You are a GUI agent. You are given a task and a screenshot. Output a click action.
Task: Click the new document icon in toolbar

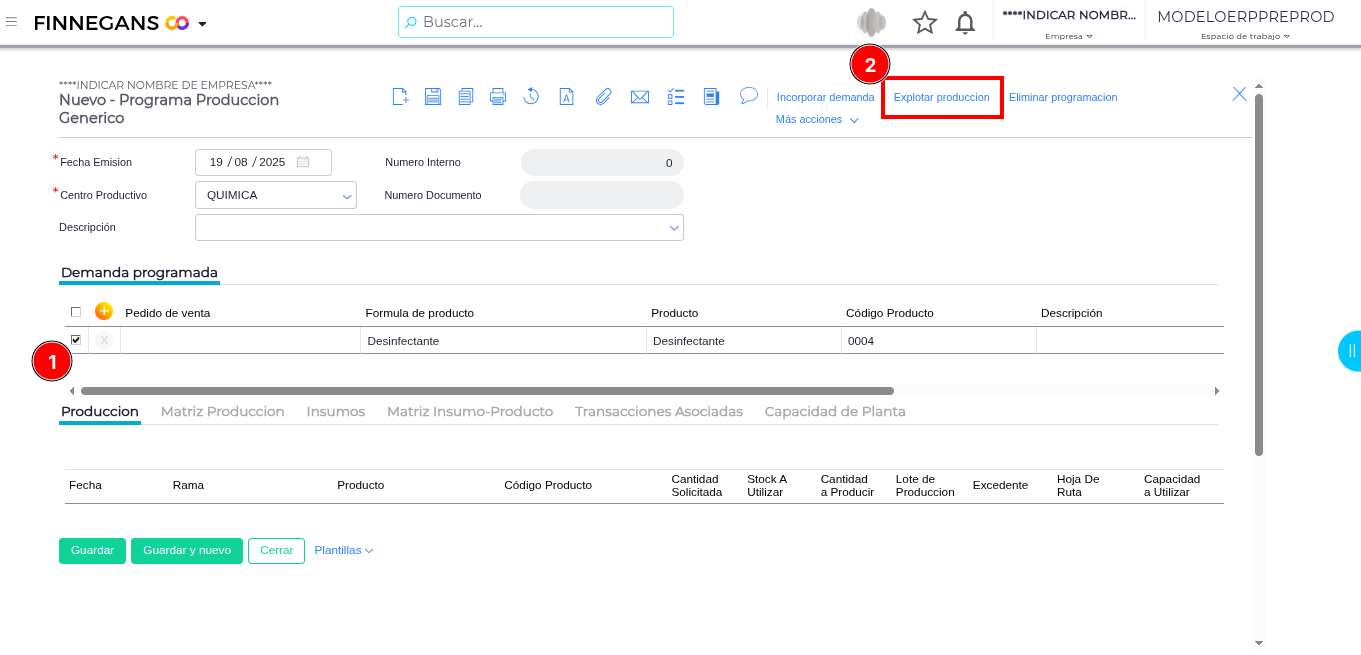(x=400, y=97)
